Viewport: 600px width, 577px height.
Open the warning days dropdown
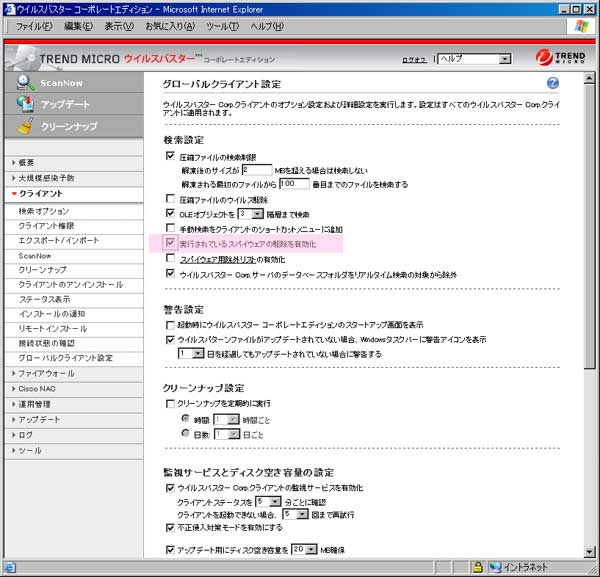(191, 353)
